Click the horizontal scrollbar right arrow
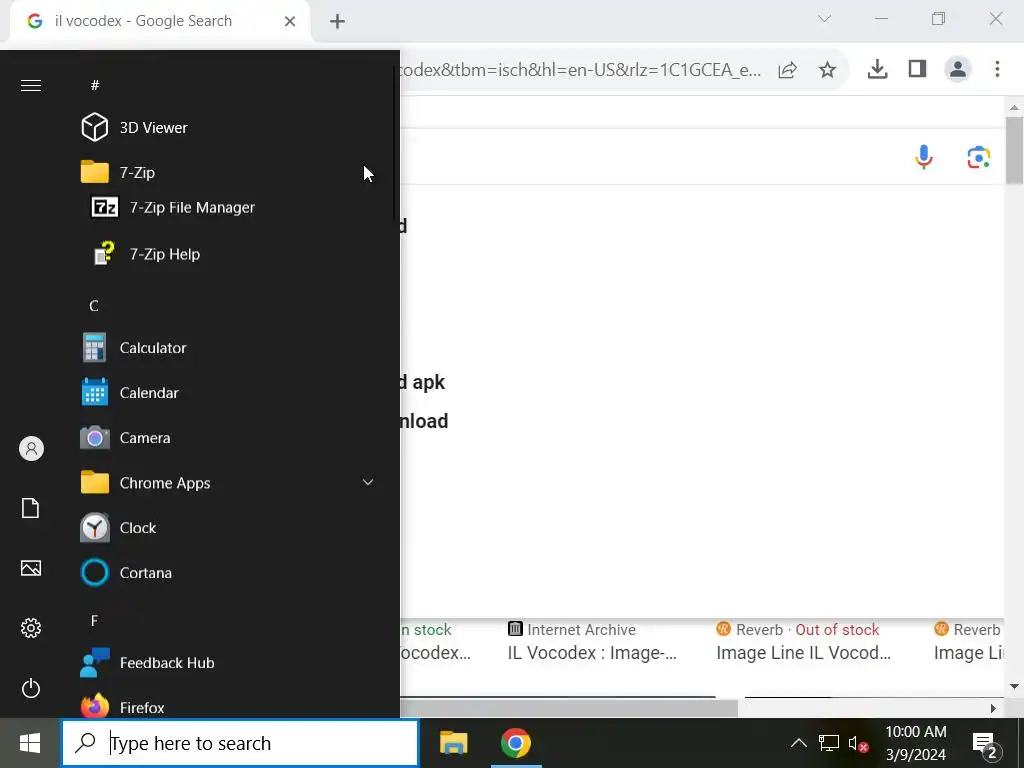The height and width of the screenshot is (768, 1024). click(993, 708)
